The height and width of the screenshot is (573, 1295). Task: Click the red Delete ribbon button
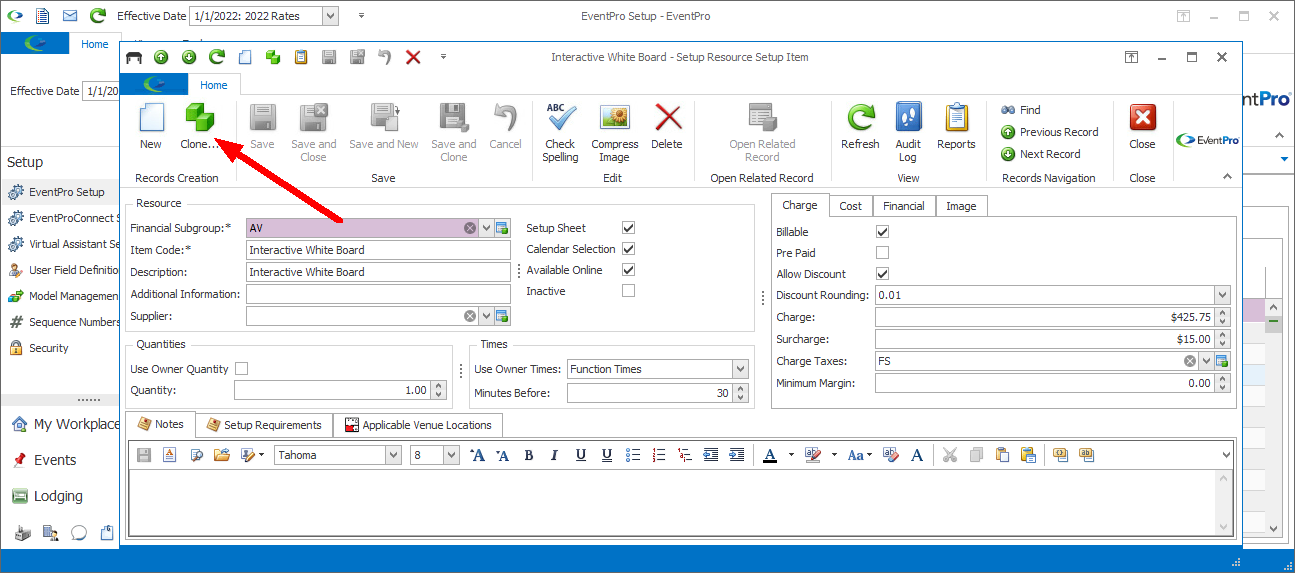click(x=667, y=126)
